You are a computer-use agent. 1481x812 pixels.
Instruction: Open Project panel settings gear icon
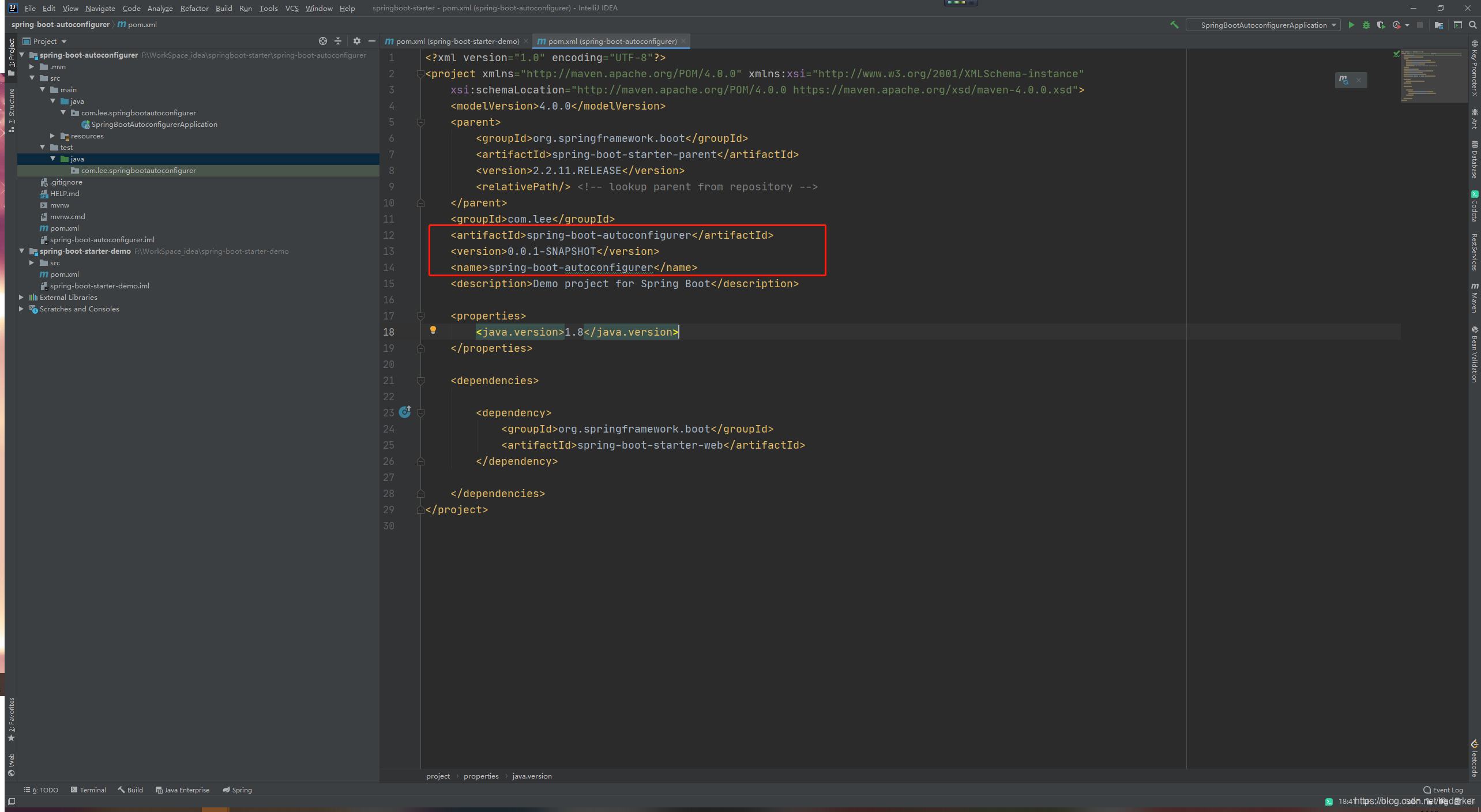pyautogui.click(x=357, y=41)
